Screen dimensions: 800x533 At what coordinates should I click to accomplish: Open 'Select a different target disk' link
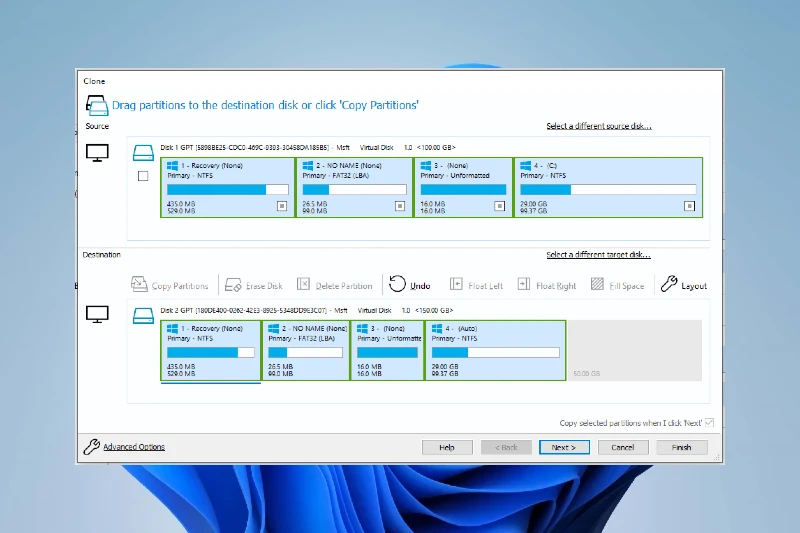tap(598, 255)
